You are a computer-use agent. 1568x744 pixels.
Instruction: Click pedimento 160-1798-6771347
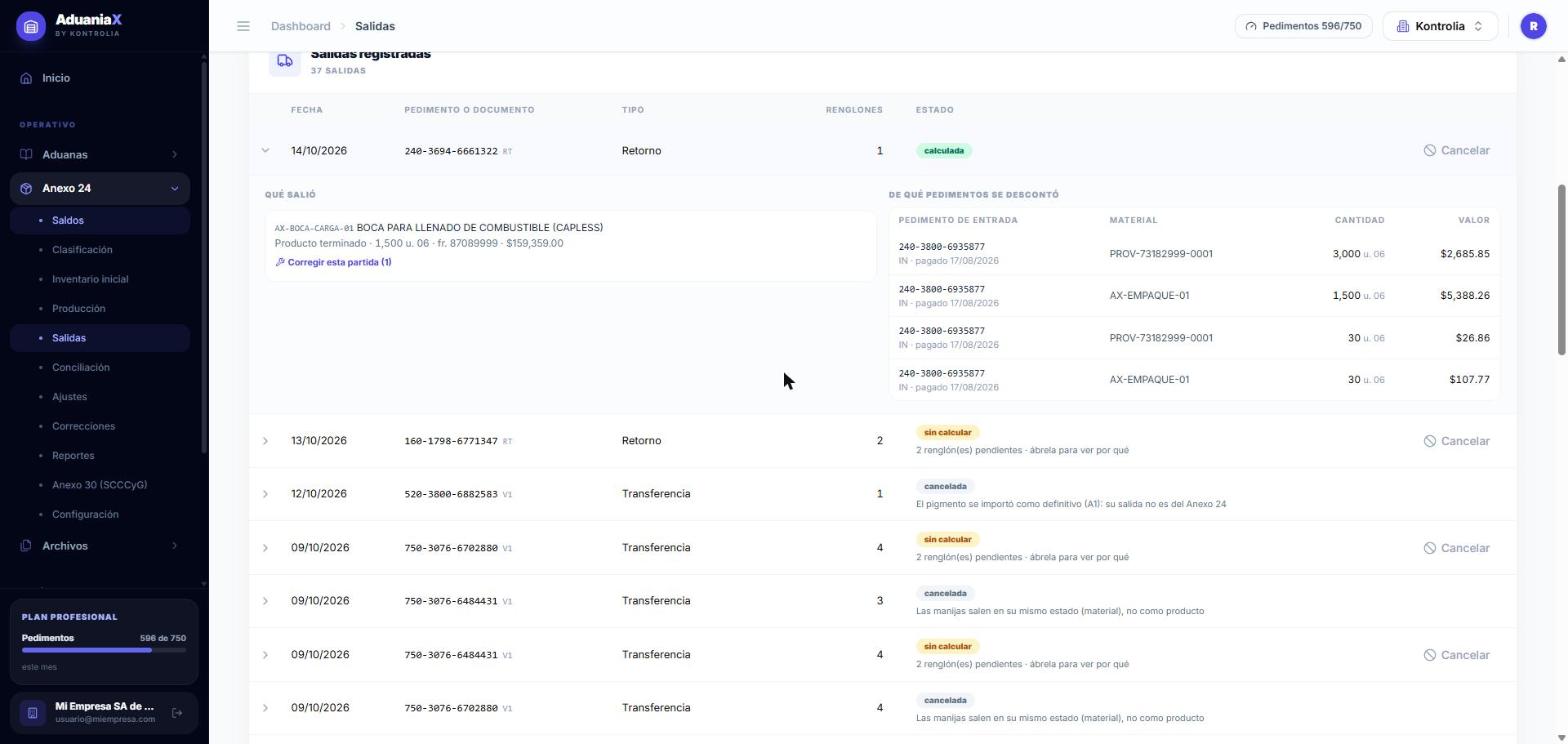(451, 441)
